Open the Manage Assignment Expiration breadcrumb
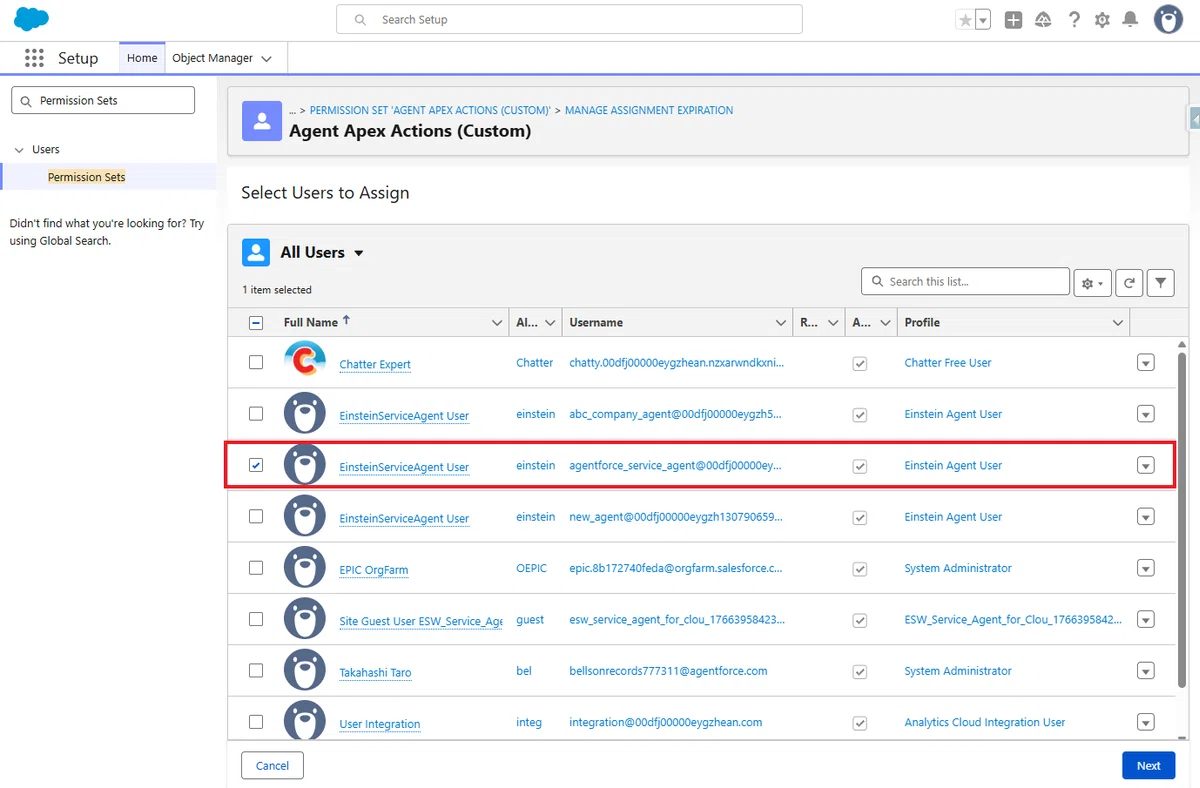1200x788 pixels. [649, 110]
